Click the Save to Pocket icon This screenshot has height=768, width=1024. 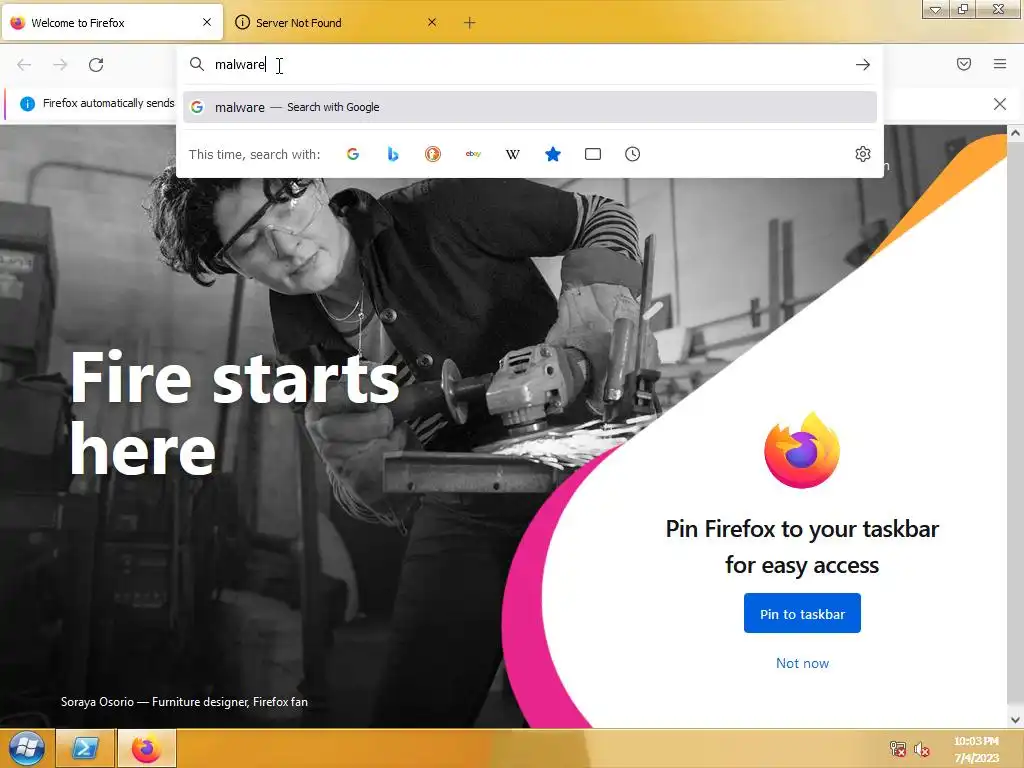tap(964, 64)
